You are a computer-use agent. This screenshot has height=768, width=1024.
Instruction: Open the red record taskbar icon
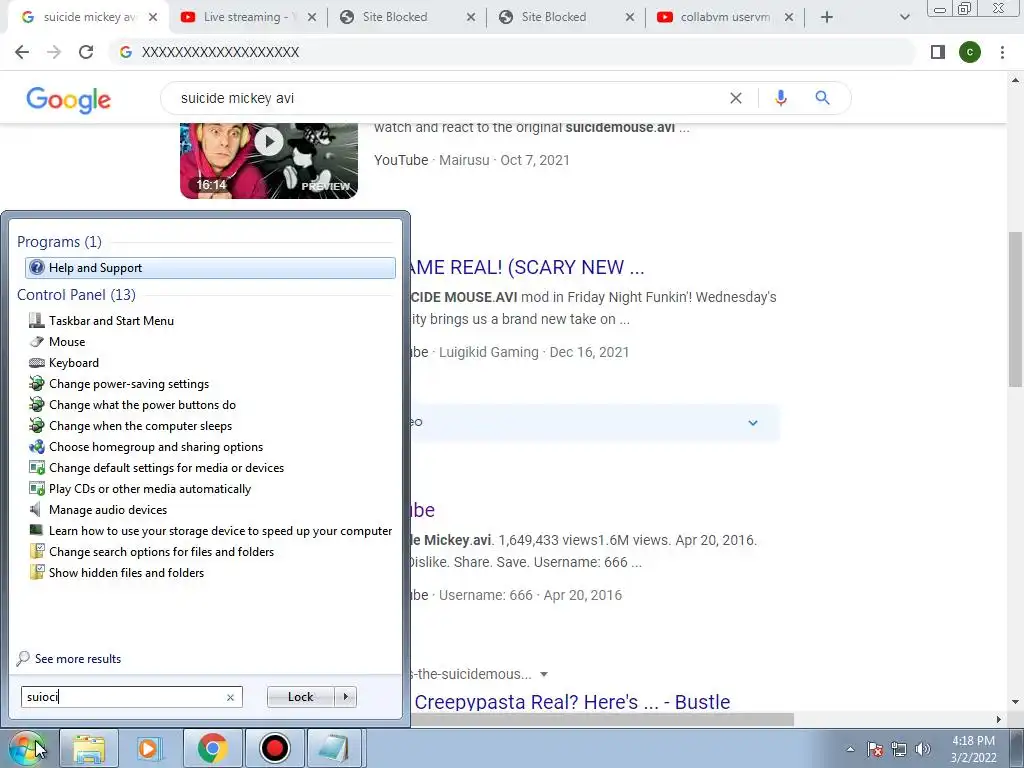[x=274, y=748]
